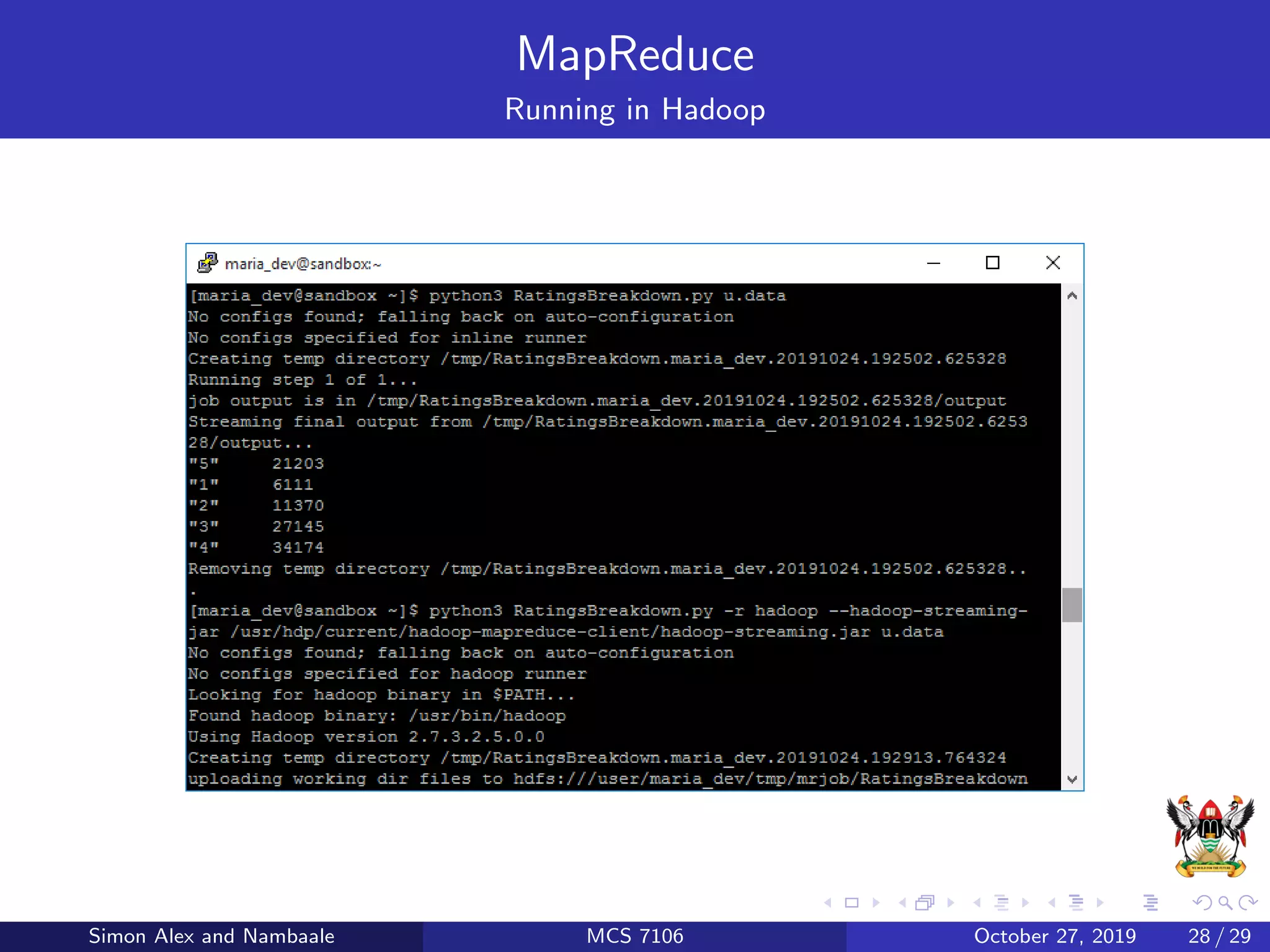This screenshot has width=1270, height=952.
Task: Click the 'Streaming final output from' line
Action: pos(608,422)
